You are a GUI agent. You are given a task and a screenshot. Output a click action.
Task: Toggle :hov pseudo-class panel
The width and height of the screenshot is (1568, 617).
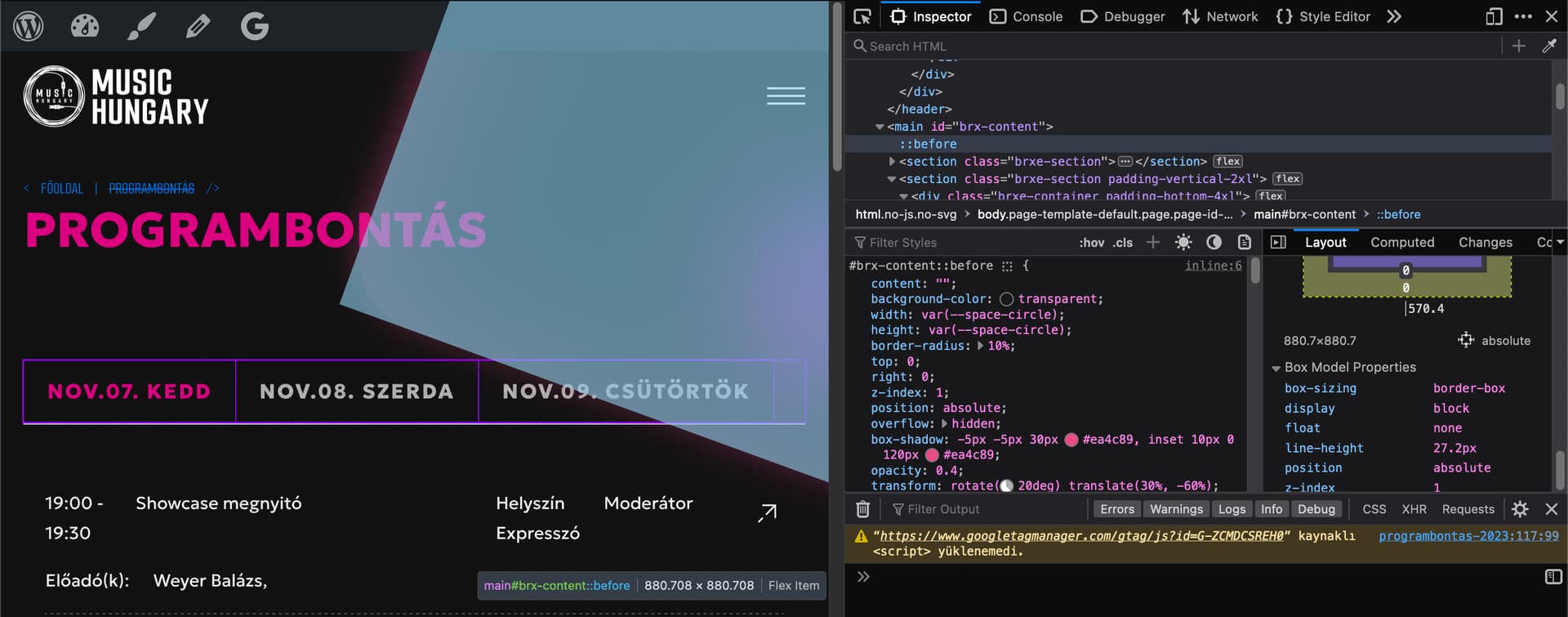[x=1091, y=243]
